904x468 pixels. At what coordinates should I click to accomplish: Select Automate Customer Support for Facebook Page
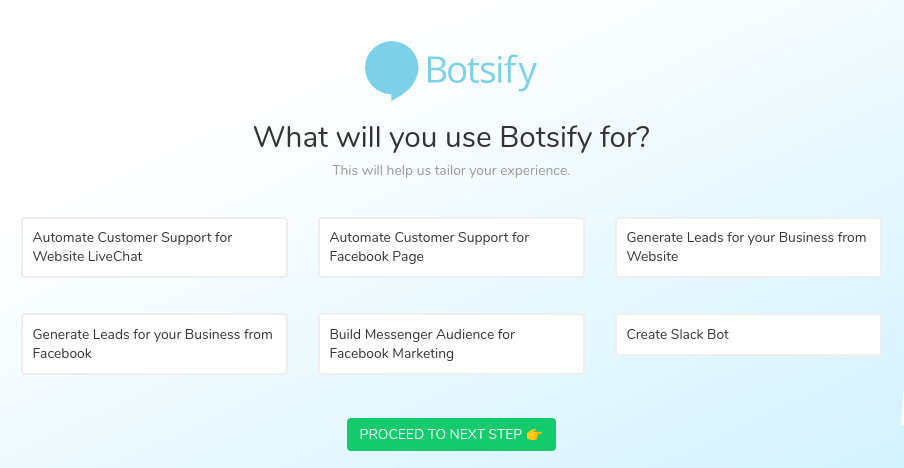coord(451,247)
